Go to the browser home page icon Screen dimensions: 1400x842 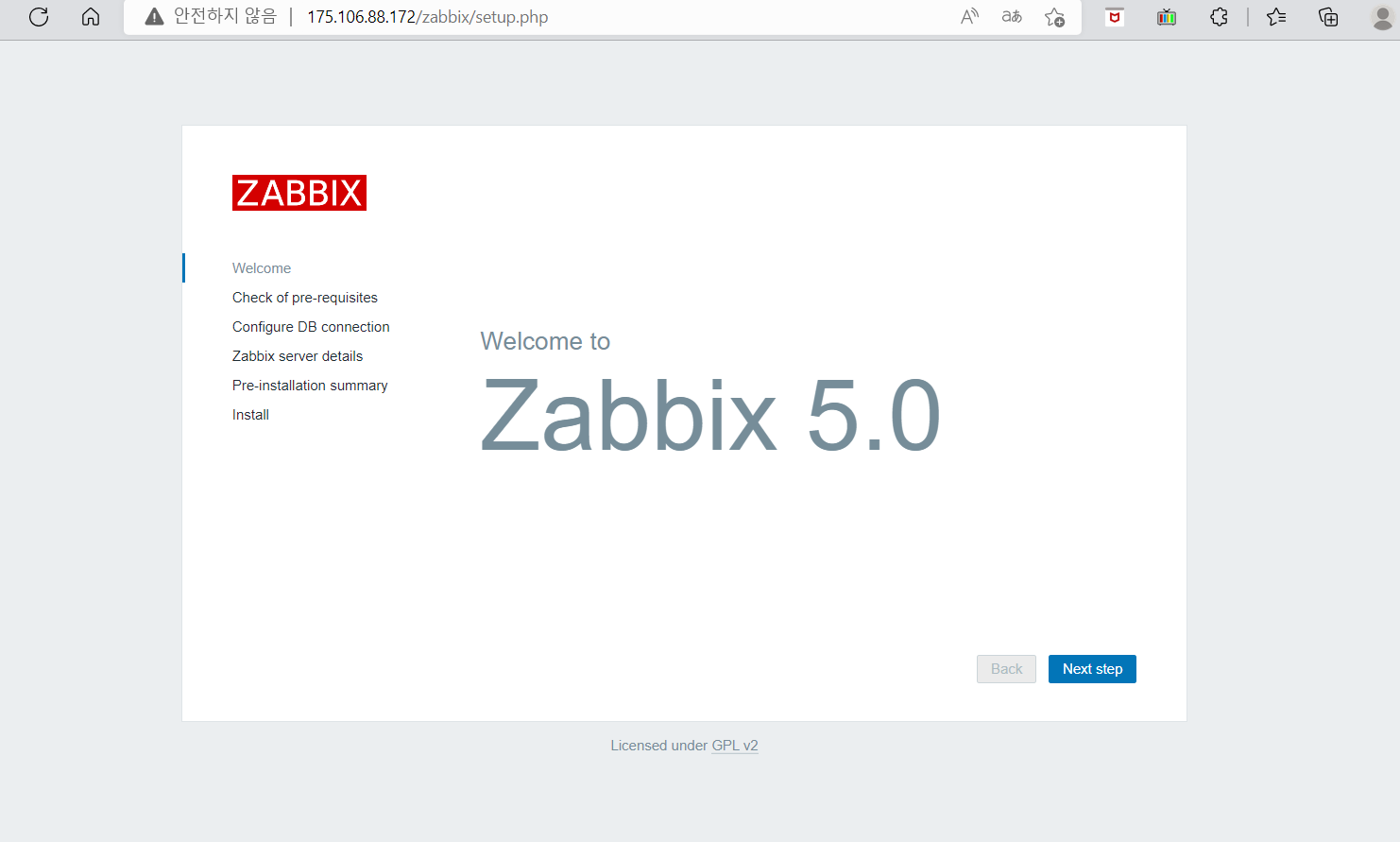91,17
